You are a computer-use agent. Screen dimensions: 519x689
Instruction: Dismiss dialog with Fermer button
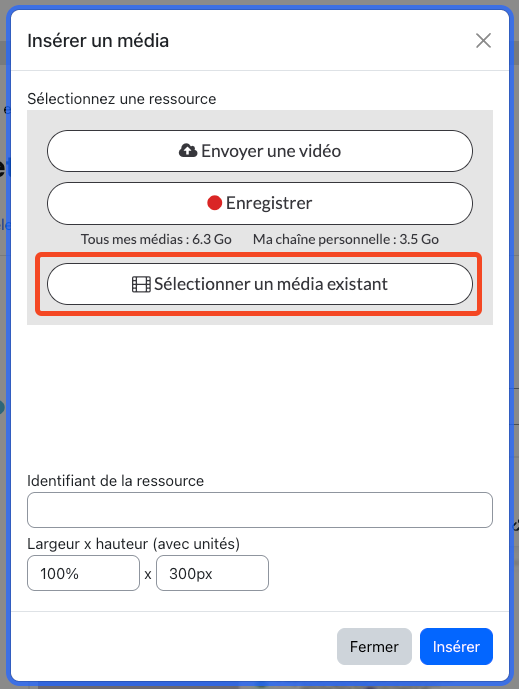[374, 646]
